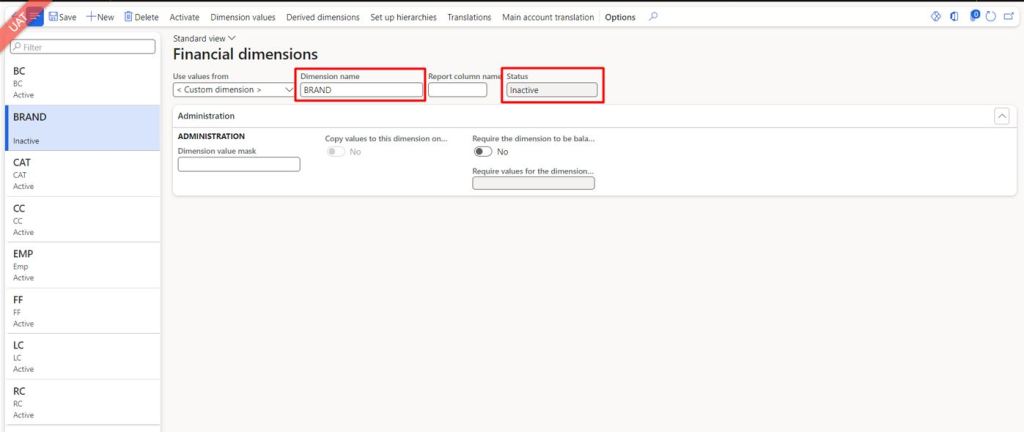Viewport: 1024px width, 432px height.
Task: Click the Dimension value mask field
Action: 239,164
